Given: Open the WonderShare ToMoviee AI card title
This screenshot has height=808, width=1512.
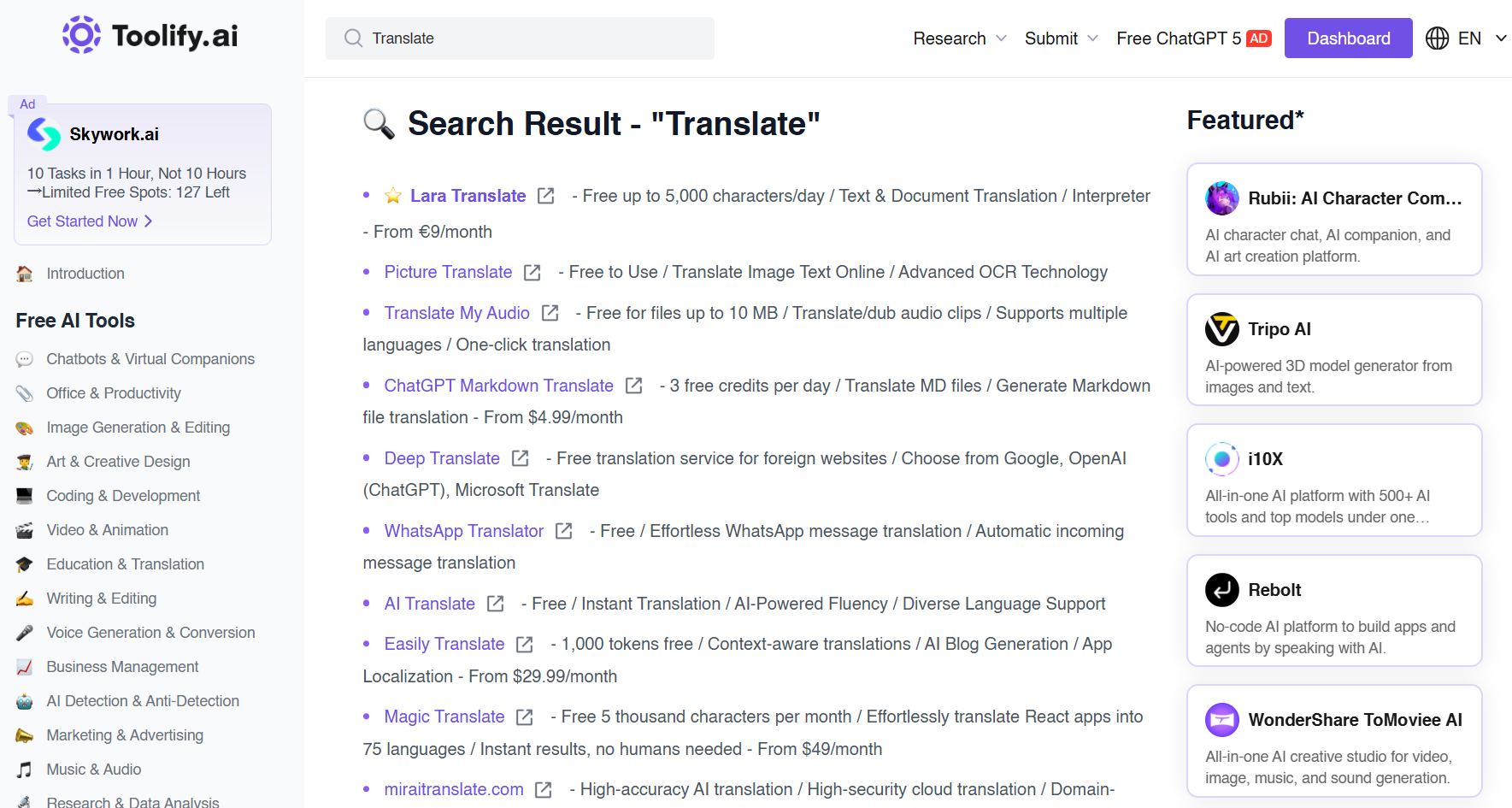Looking at the screenshot, I should point(1355,720).
